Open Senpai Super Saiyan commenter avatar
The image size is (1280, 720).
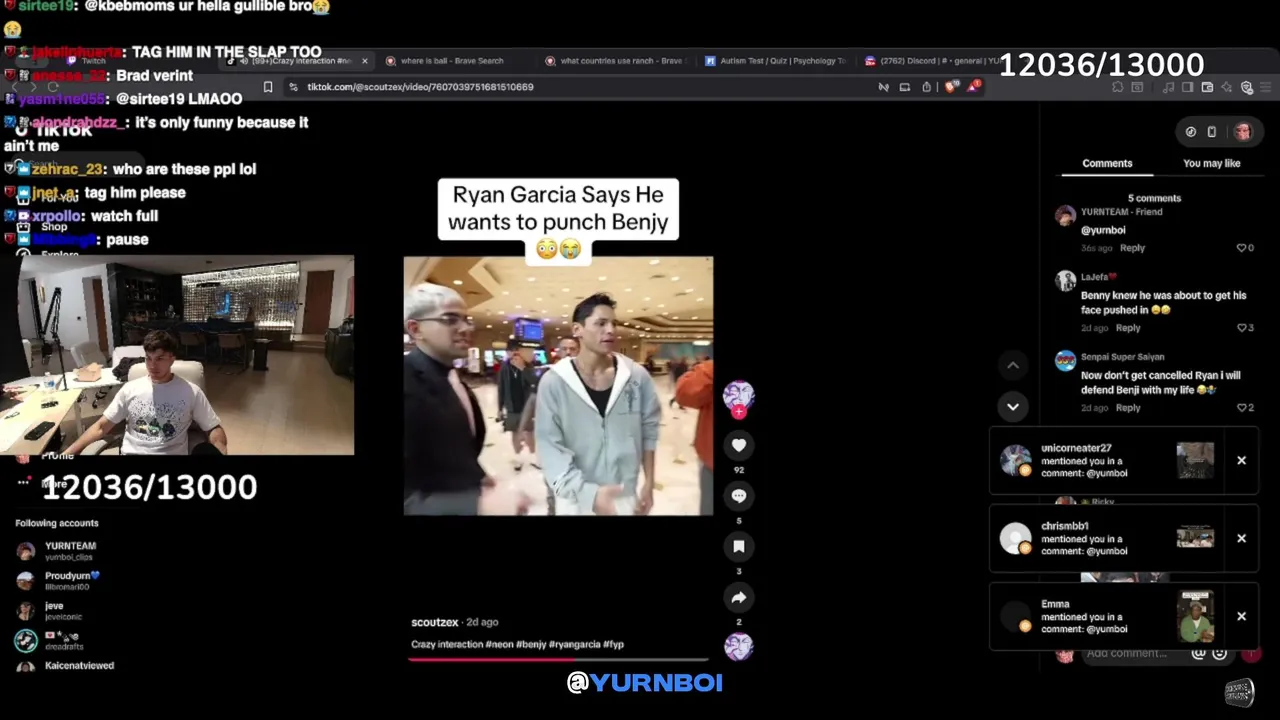click(1065, 362)
